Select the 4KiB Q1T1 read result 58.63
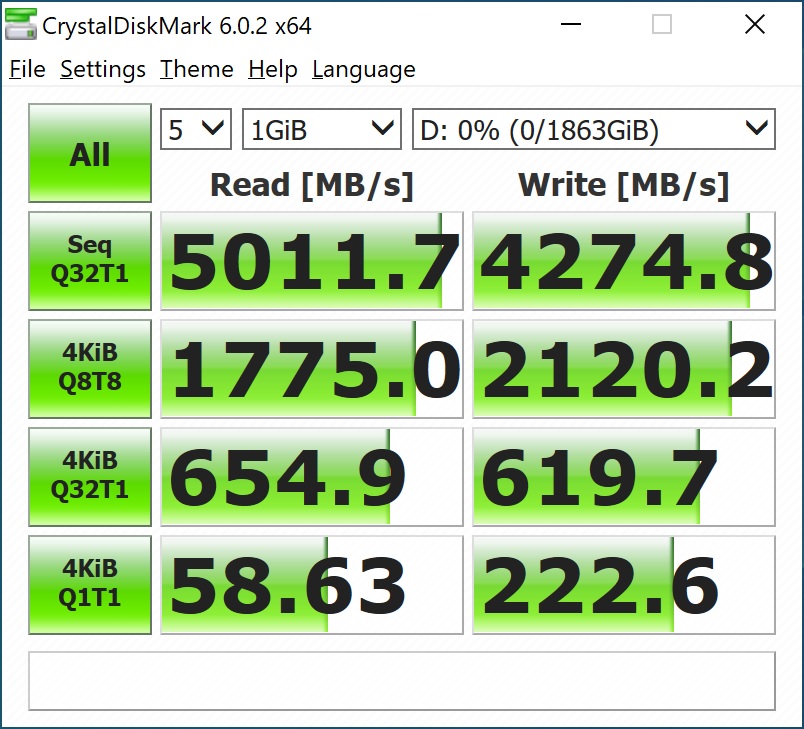 (x=312, y=585)
